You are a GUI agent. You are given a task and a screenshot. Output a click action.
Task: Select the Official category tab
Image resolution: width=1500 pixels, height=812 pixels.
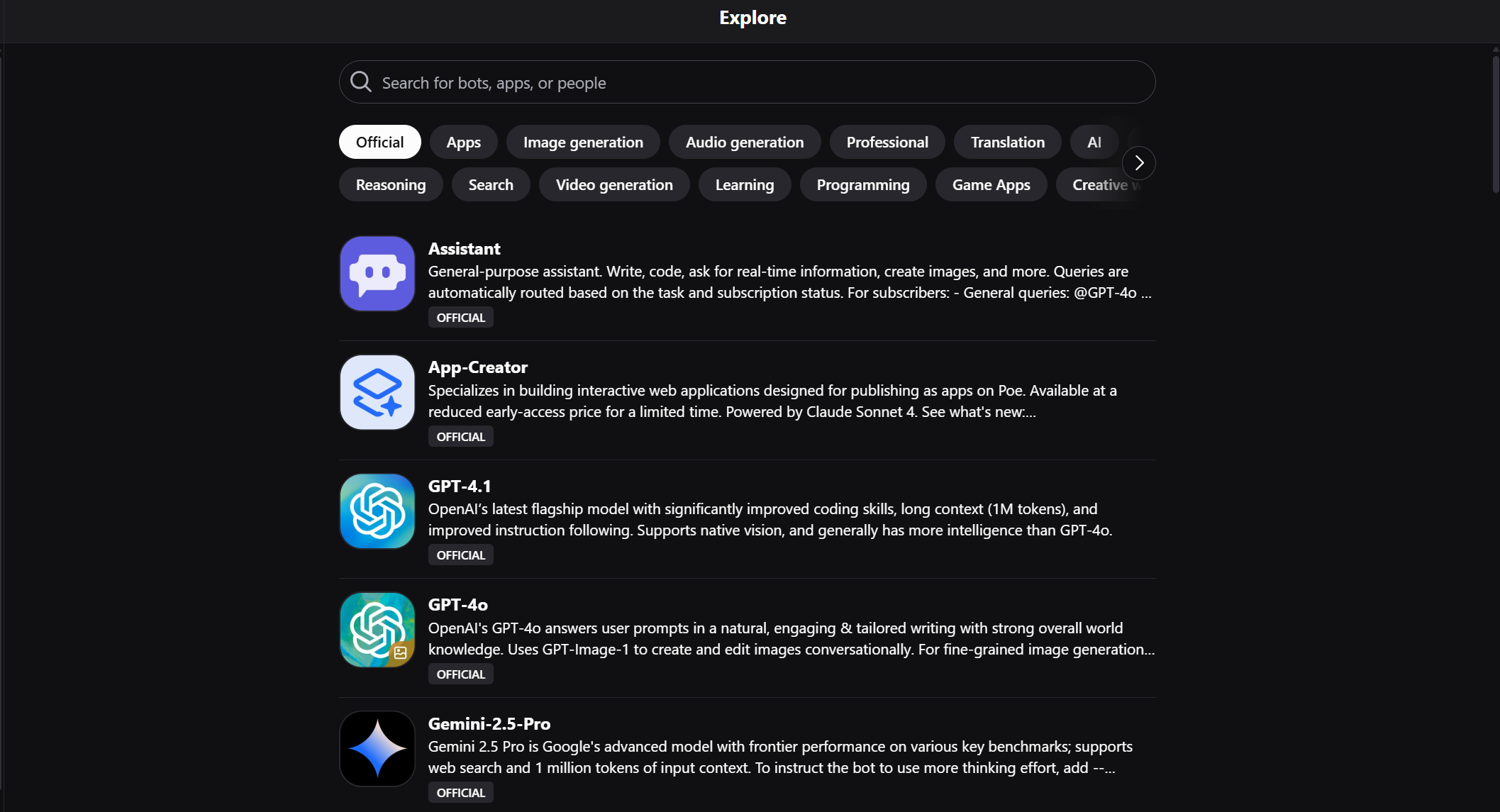(380, 142)
